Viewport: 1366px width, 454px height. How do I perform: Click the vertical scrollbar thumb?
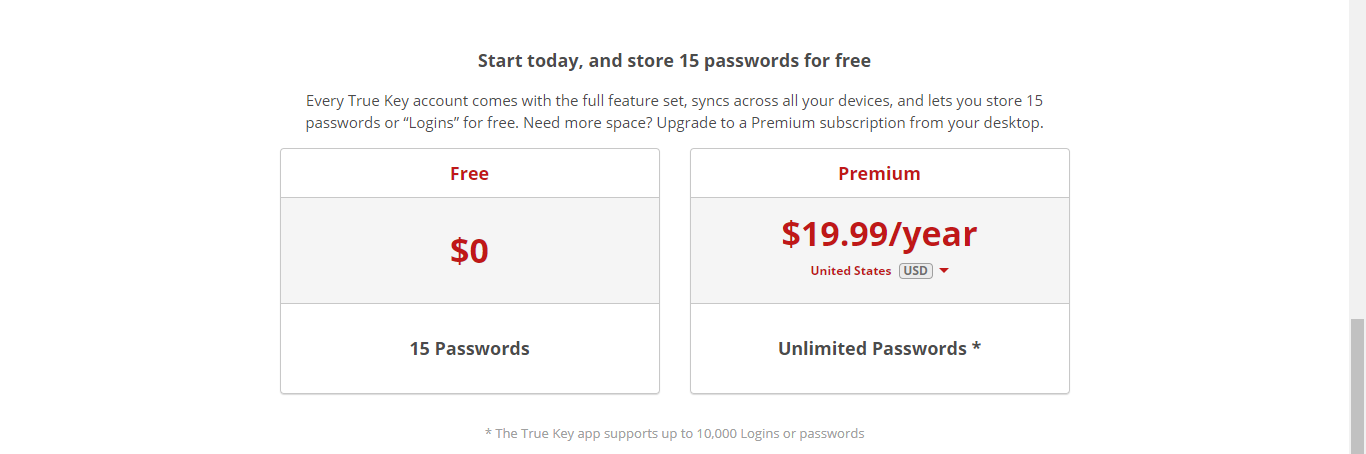(x=1357, y=386)
